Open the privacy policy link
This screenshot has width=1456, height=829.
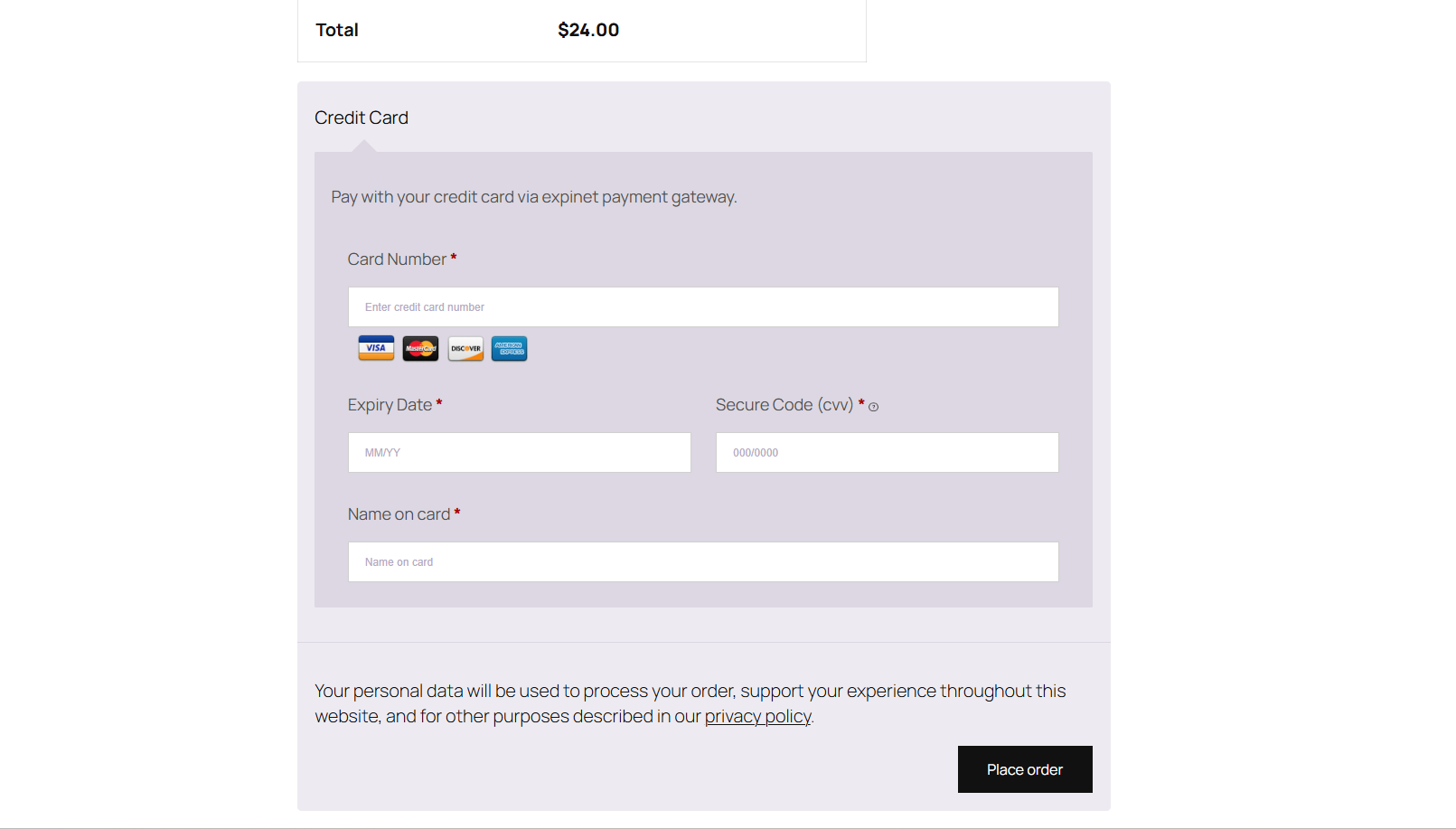click(x=757, y=716)
